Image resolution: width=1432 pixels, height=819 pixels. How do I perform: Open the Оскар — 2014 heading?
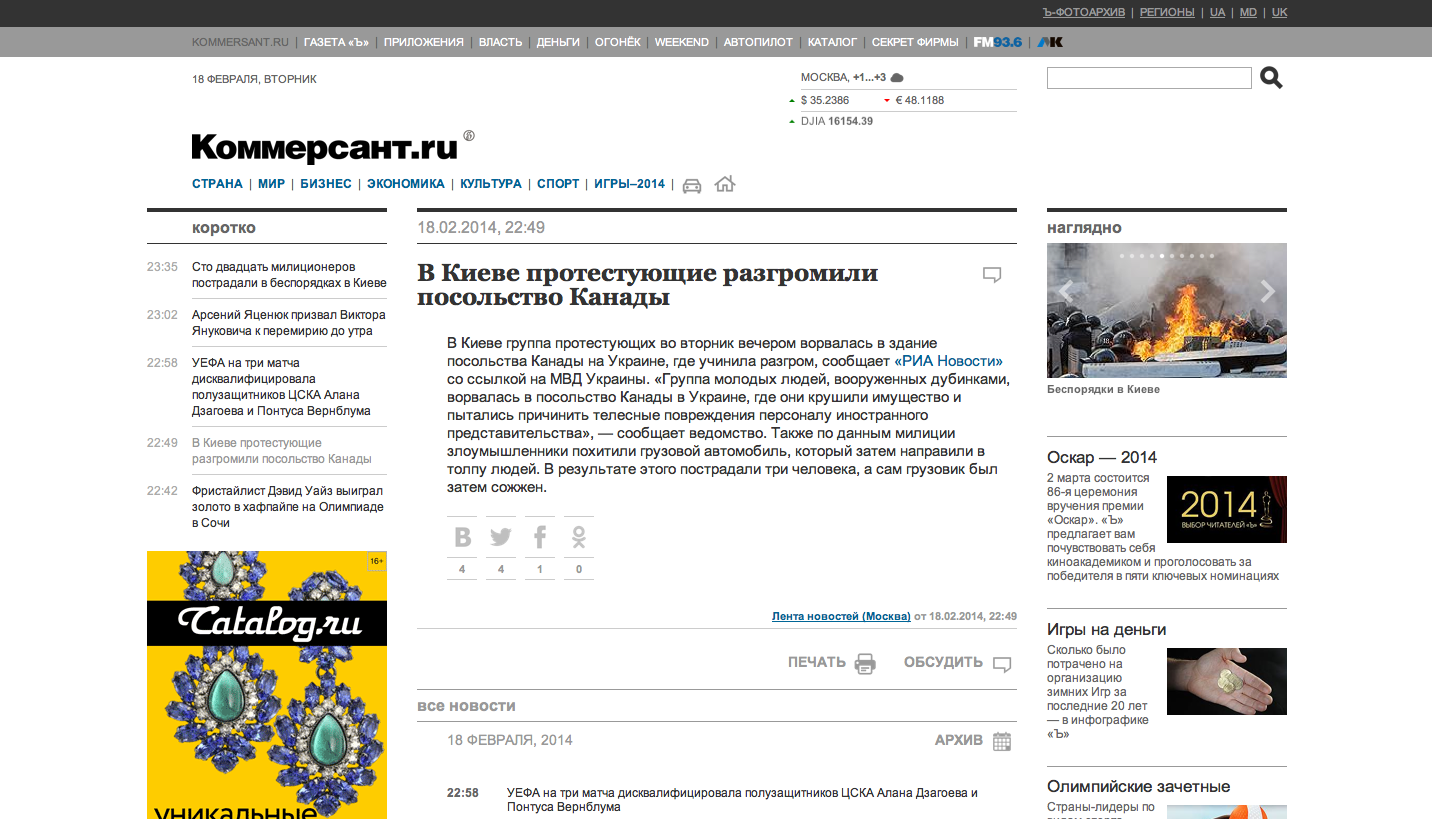point(1102,457)
